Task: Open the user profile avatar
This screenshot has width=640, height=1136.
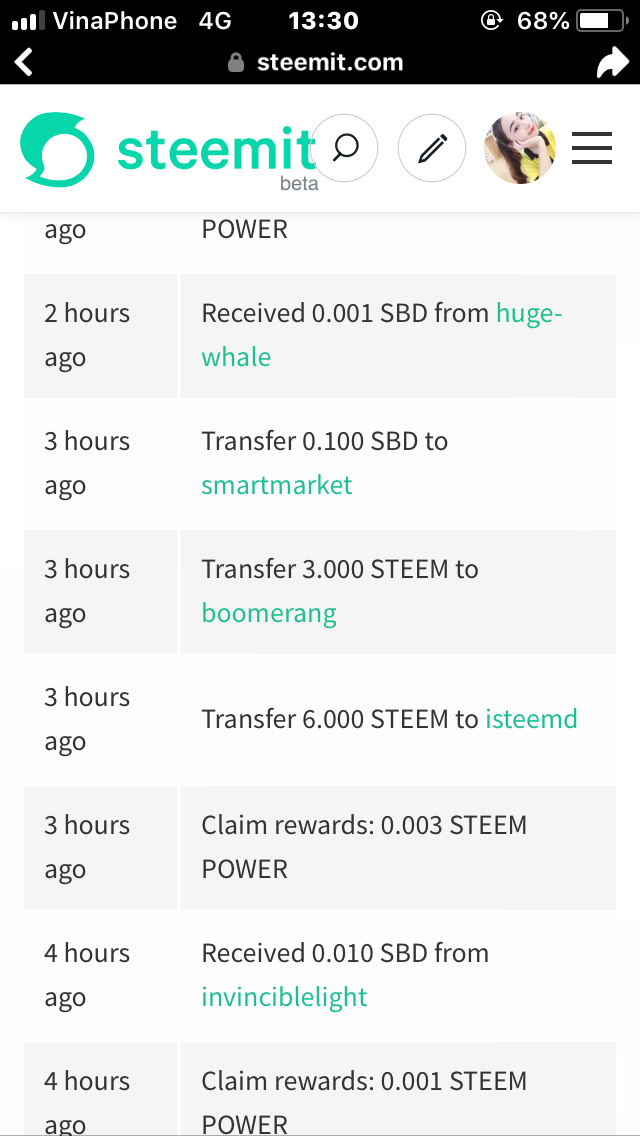Action: pyautogui.click(x=520, y=149)
